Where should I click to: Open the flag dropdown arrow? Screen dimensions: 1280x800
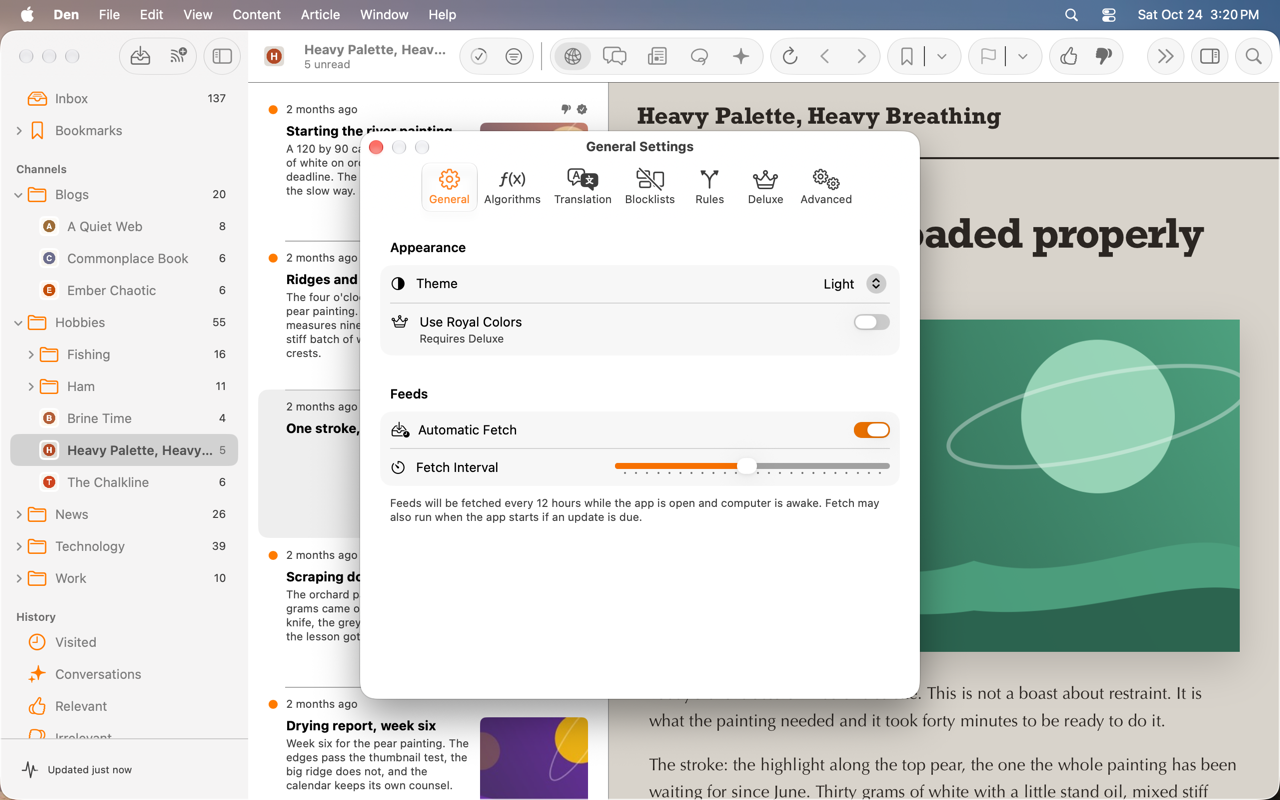pyautogui.click(x=1023, y=57)
